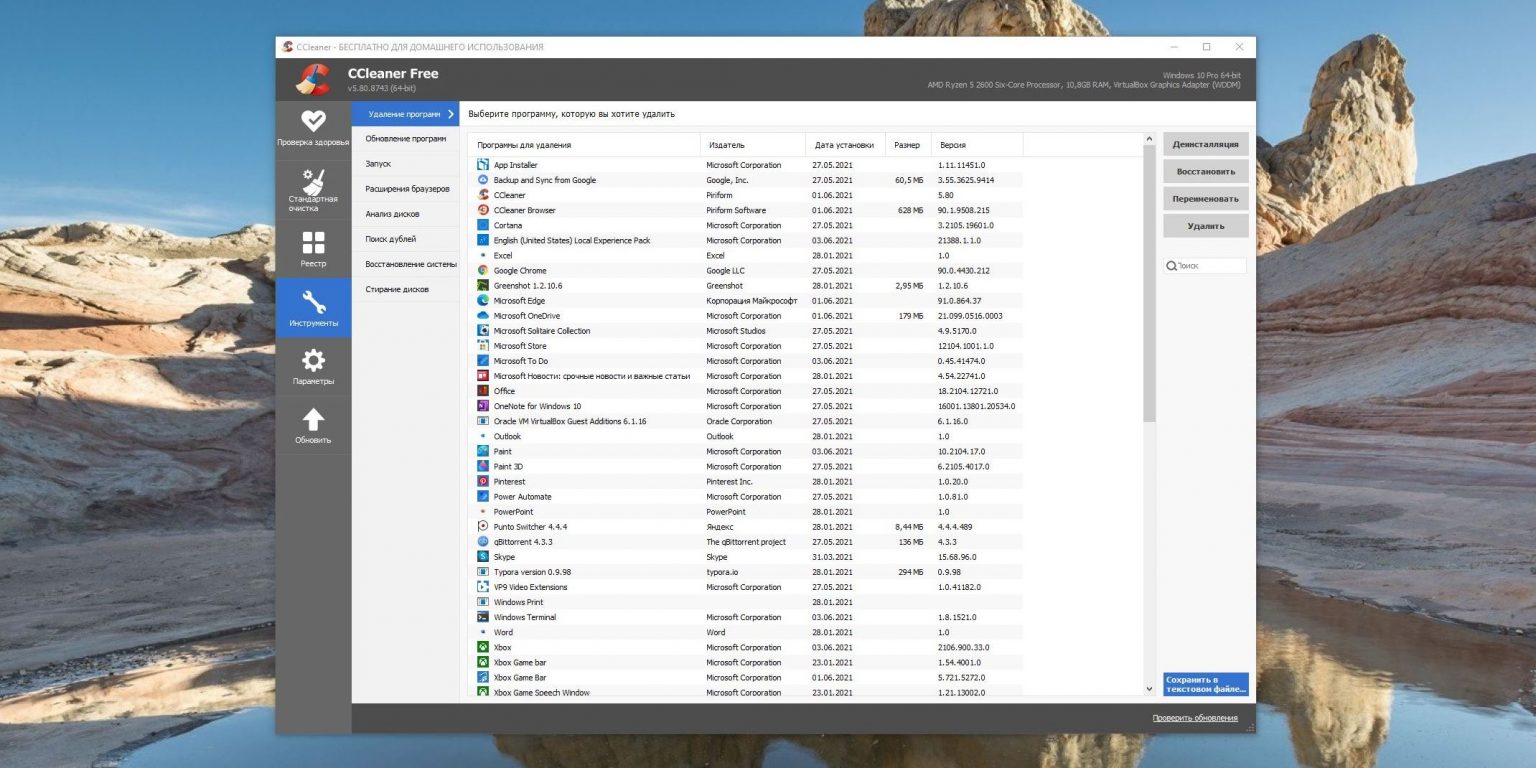Select the Microsoft To Do row
Viewport: 1536px width, 768px height.
(746, 361)
